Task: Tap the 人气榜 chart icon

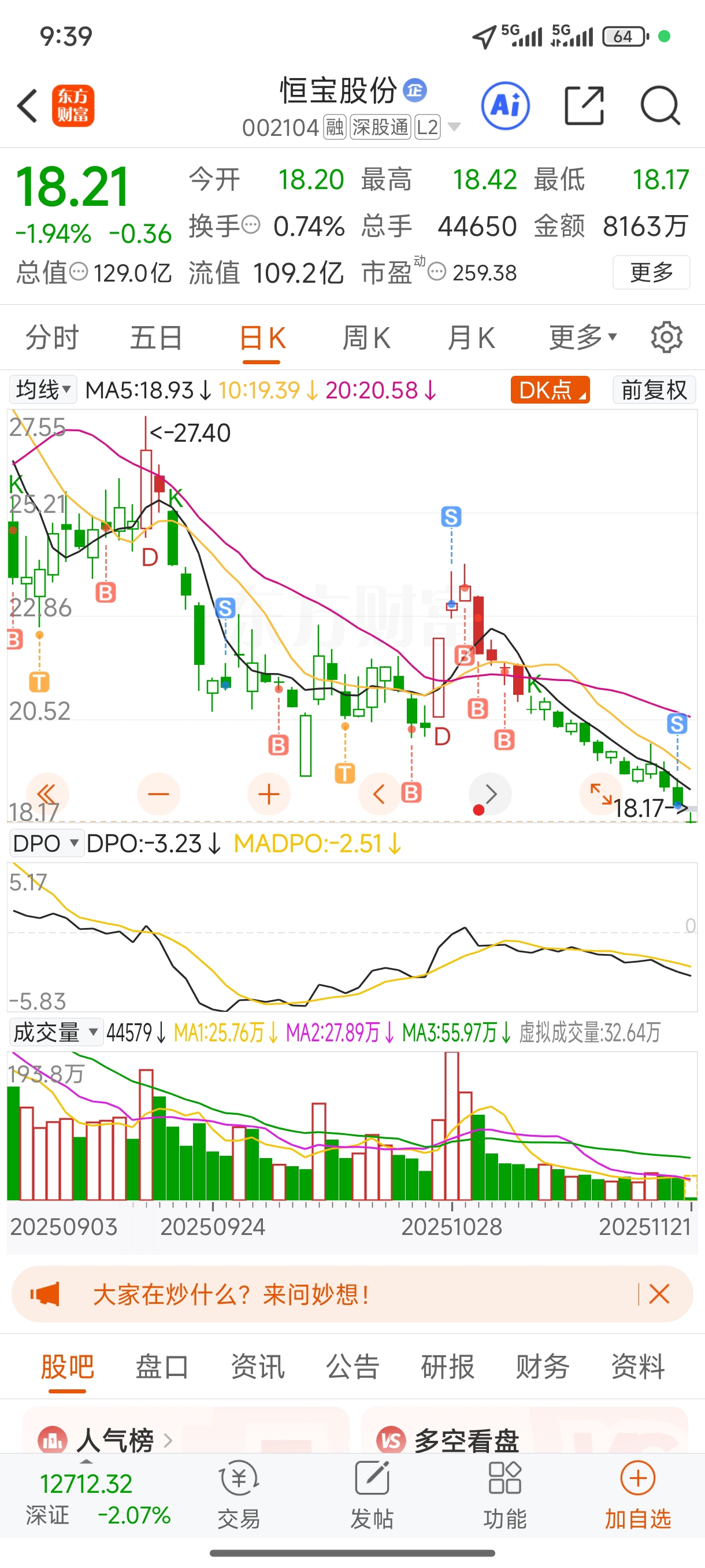Action: [x=53, y=1440]
